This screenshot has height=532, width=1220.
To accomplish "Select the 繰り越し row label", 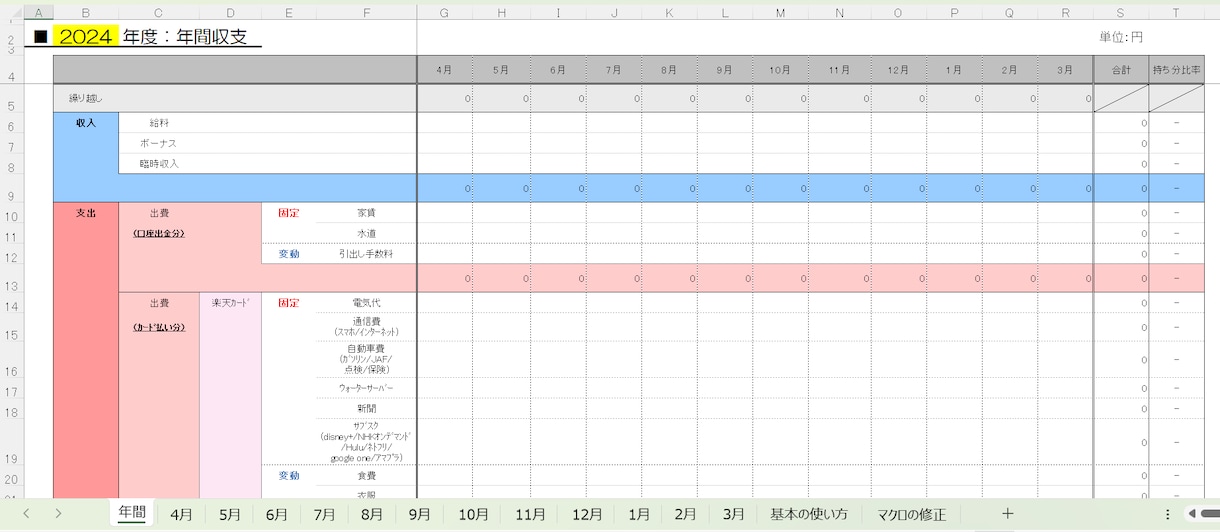I will tap(85, 99).
